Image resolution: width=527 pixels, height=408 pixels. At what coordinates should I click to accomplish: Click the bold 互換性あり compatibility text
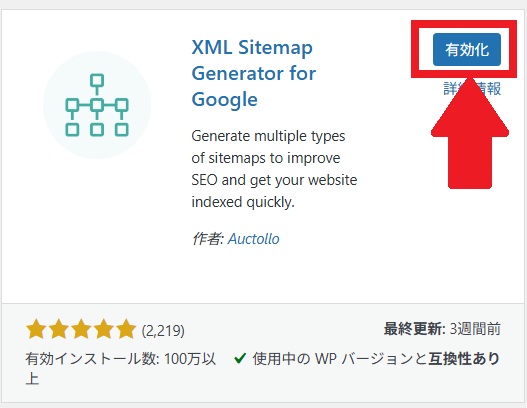point(464,359)
